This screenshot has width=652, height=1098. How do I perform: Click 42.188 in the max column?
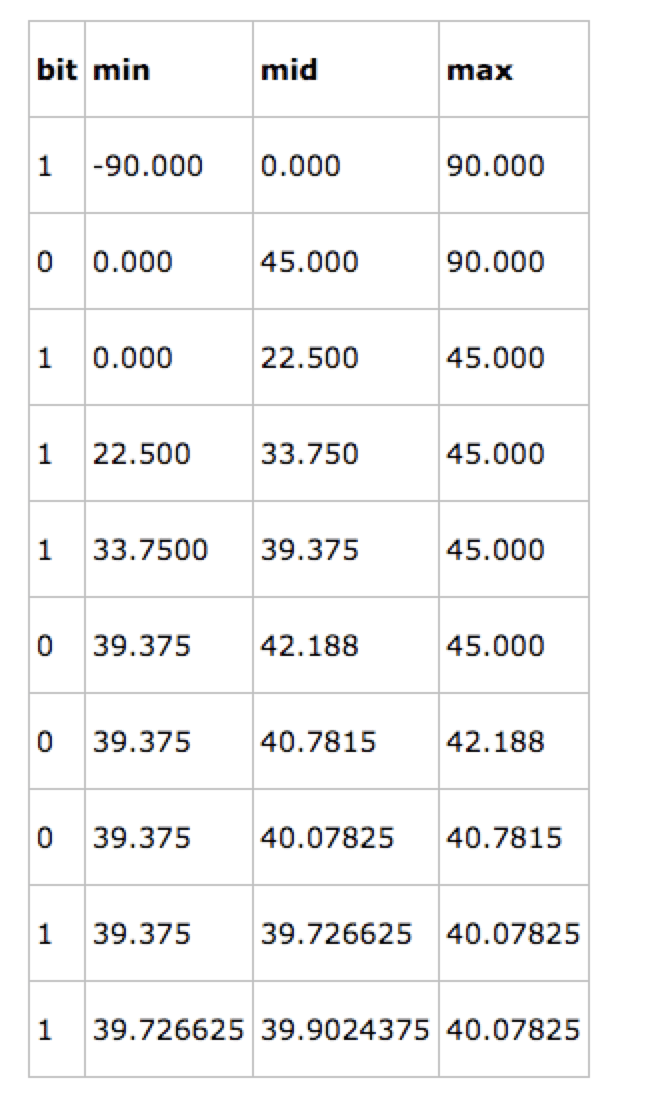click(495, 742)
